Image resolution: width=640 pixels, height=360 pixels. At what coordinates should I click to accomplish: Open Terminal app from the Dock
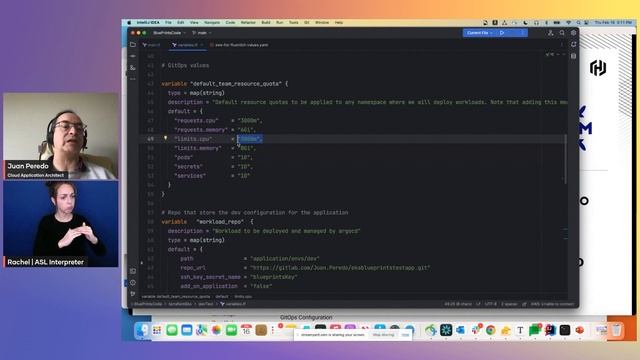click(x=564, y=330)
